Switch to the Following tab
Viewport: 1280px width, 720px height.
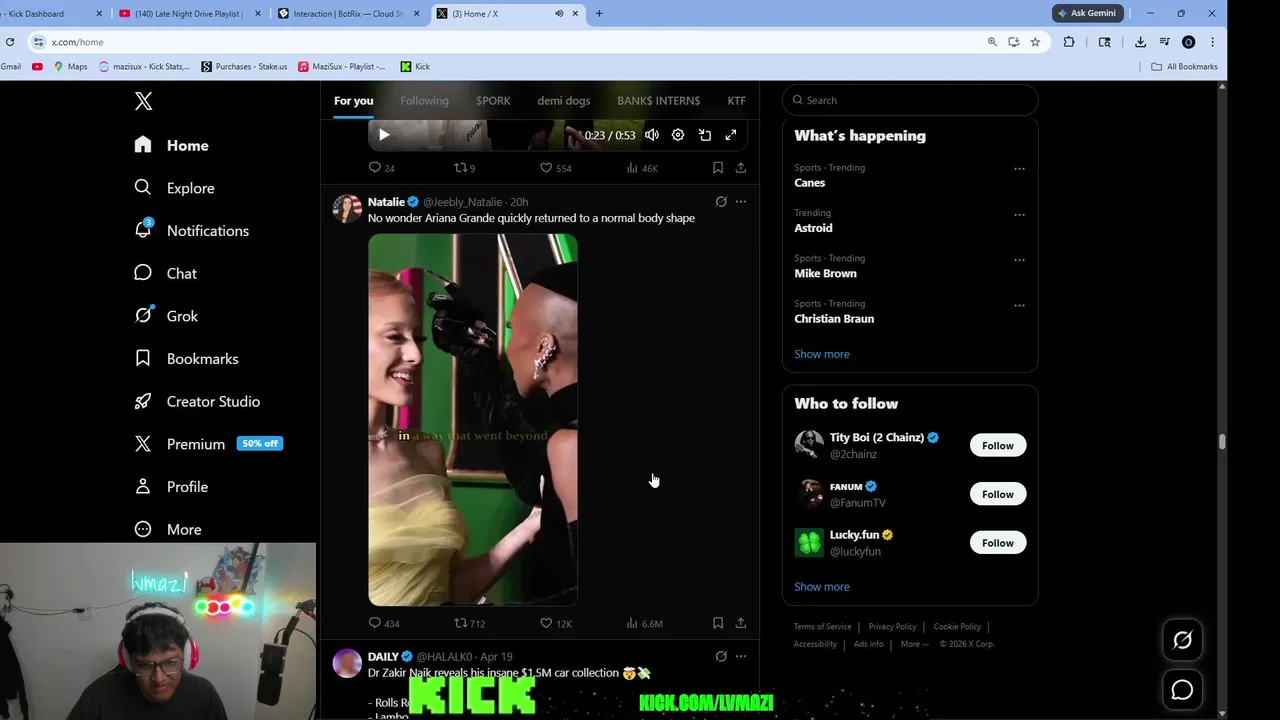click(x=424, y=100)
